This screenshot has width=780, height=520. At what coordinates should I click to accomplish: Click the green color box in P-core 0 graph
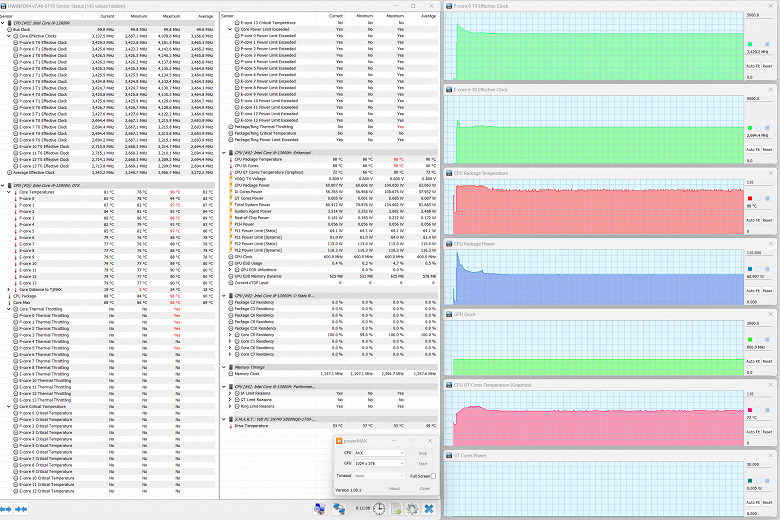pyautogui.click(x=750, y=46)
